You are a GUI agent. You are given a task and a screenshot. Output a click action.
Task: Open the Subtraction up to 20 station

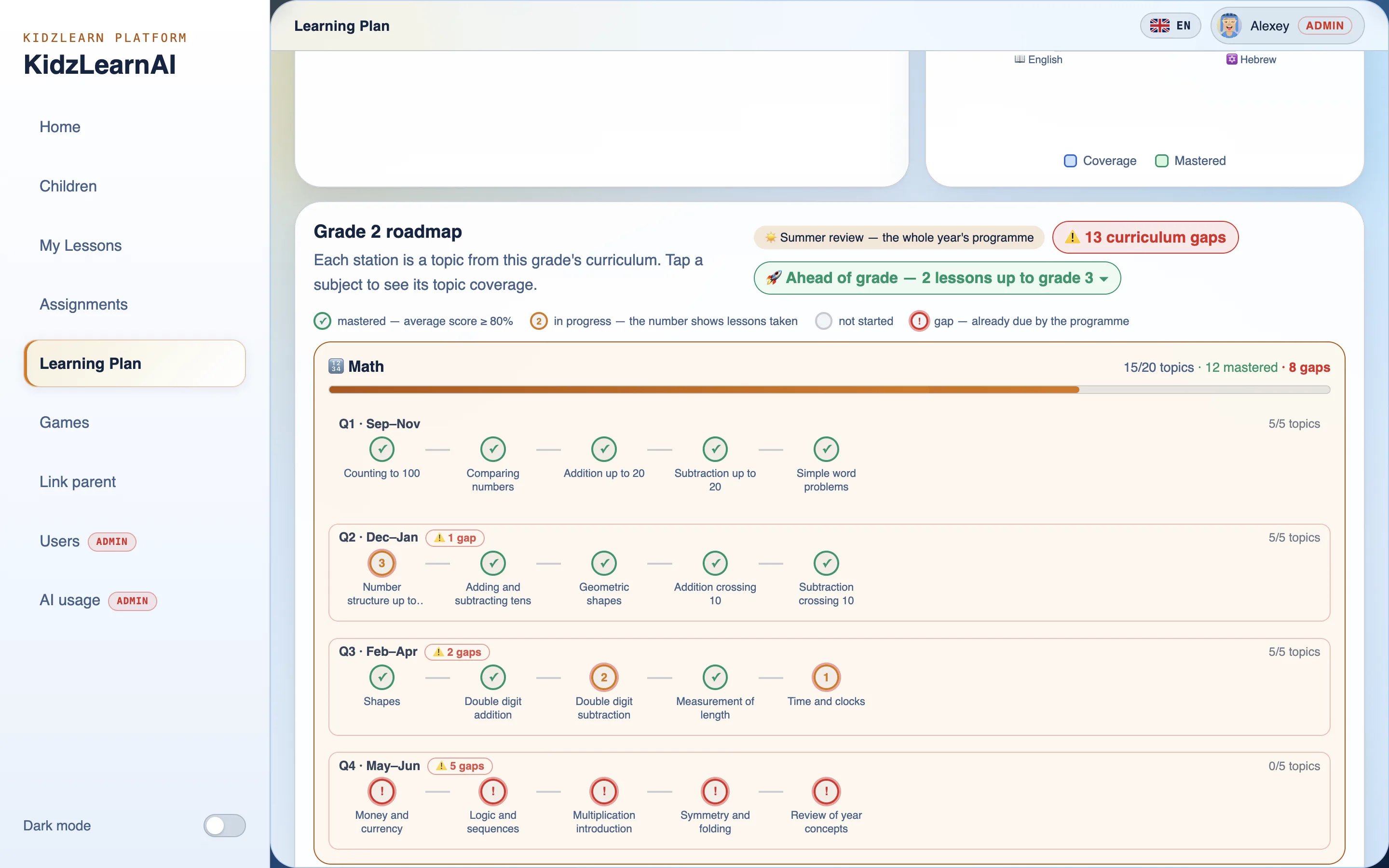[x=715, y=449]
